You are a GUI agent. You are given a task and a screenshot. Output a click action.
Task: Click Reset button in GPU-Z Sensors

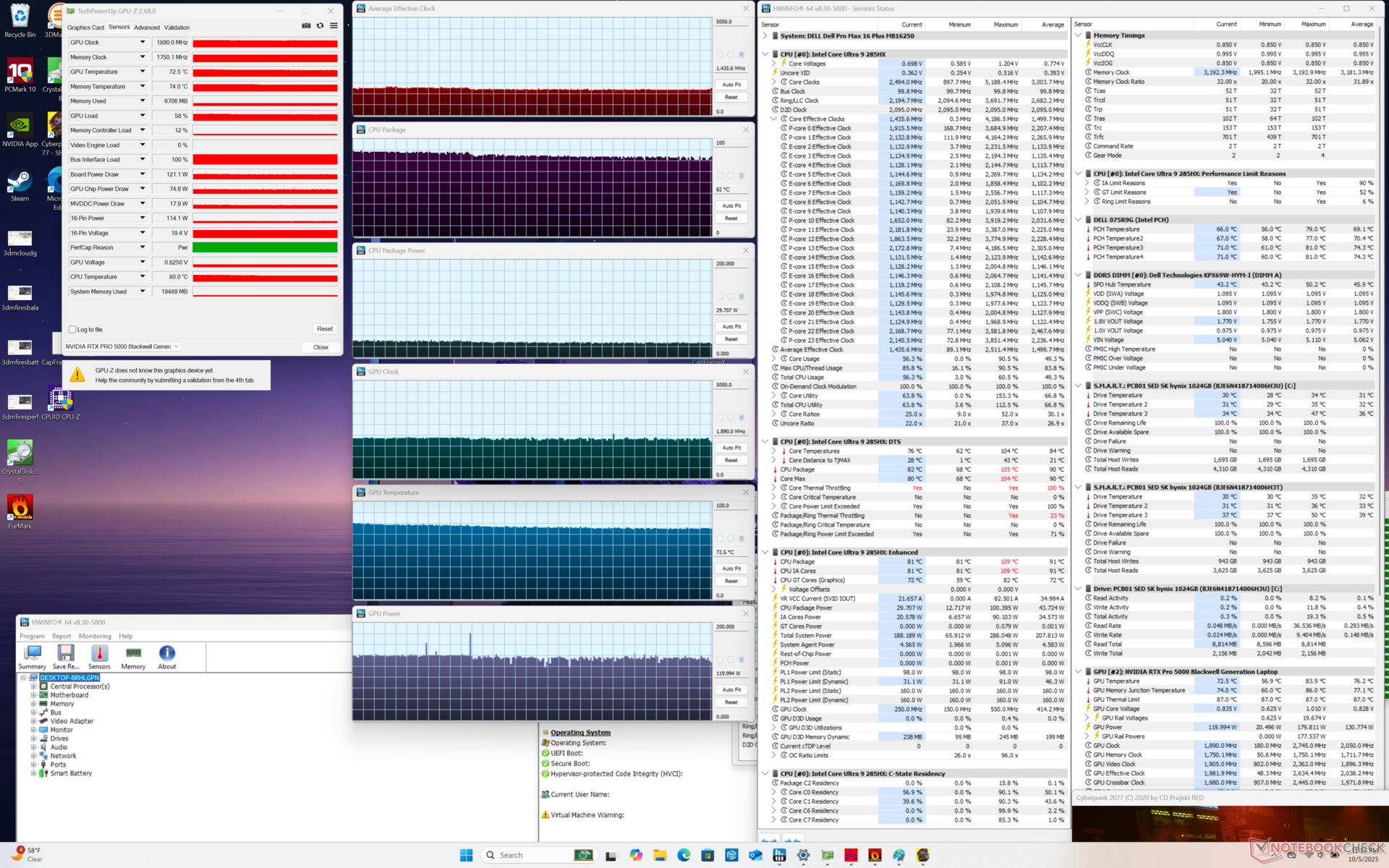click(325, 329)
